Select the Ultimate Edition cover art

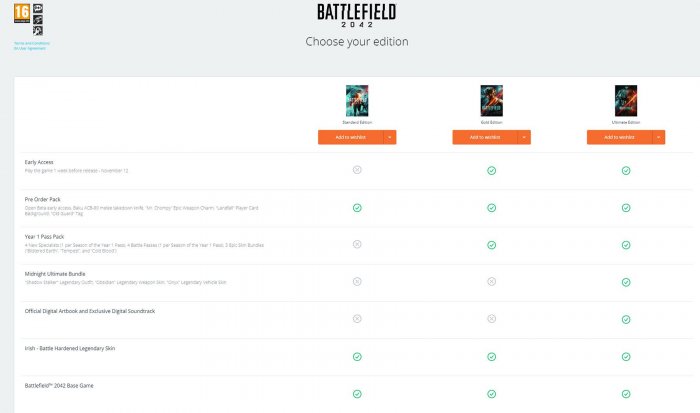pyautogui.click(x=625, y=100)
